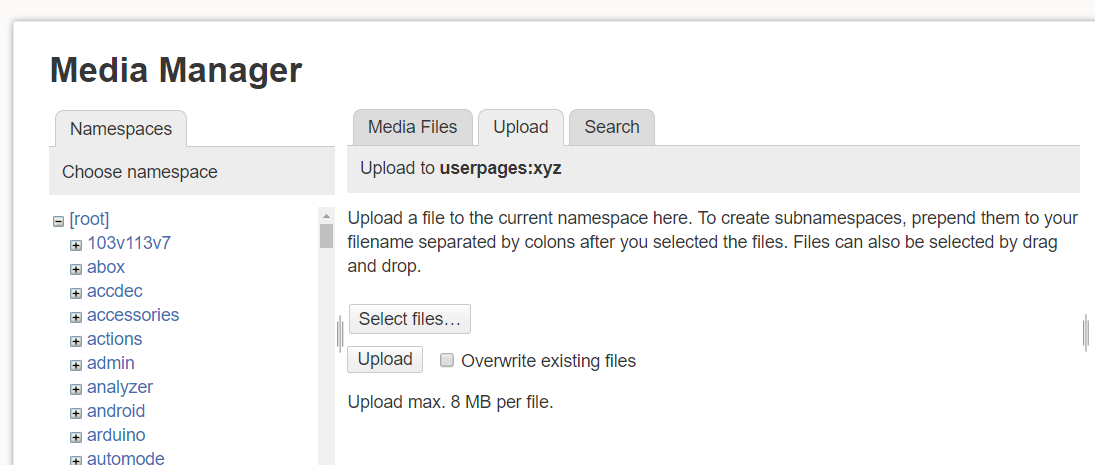
Task: Collapse the [root] namespace tree node
Action: [x=58, y=221]
